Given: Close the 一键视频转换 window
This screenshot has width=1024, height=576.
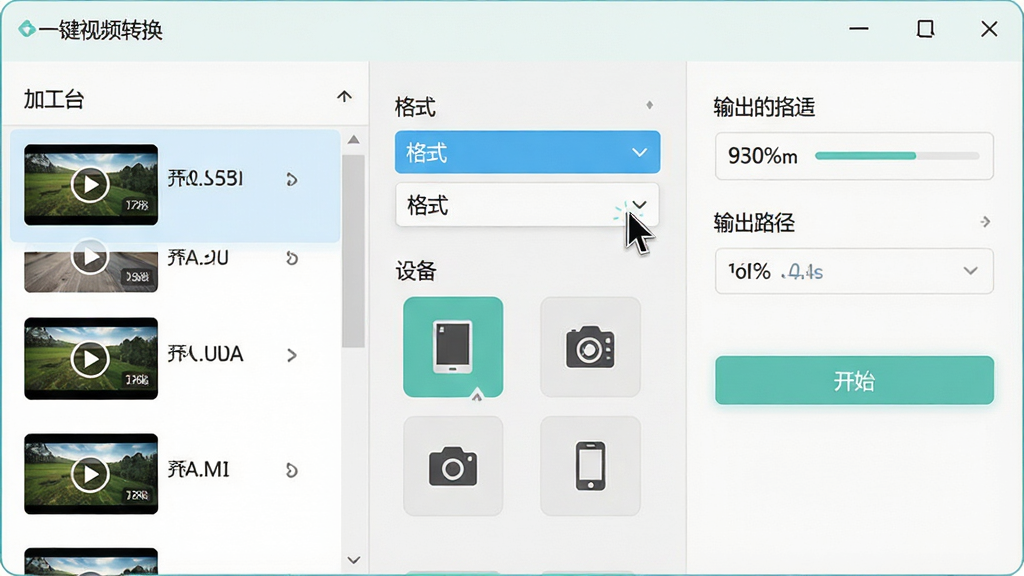Looking at the screenshot, I should [x=989, y=29].
